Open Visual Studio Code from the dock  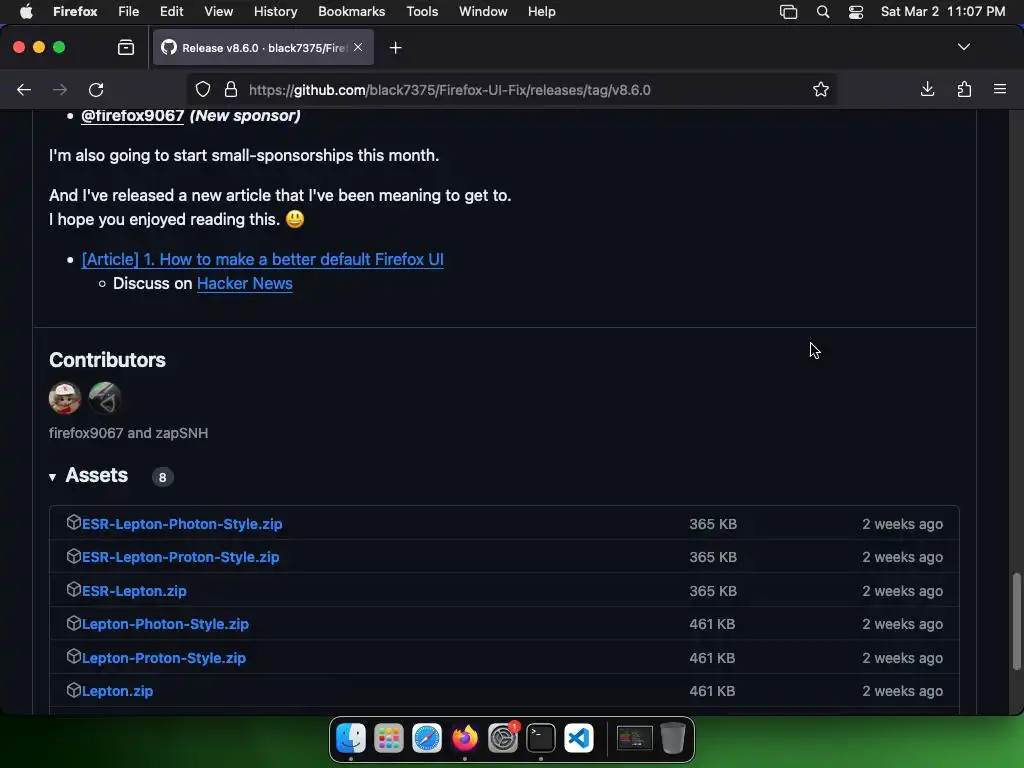click(x=579, y=739)
